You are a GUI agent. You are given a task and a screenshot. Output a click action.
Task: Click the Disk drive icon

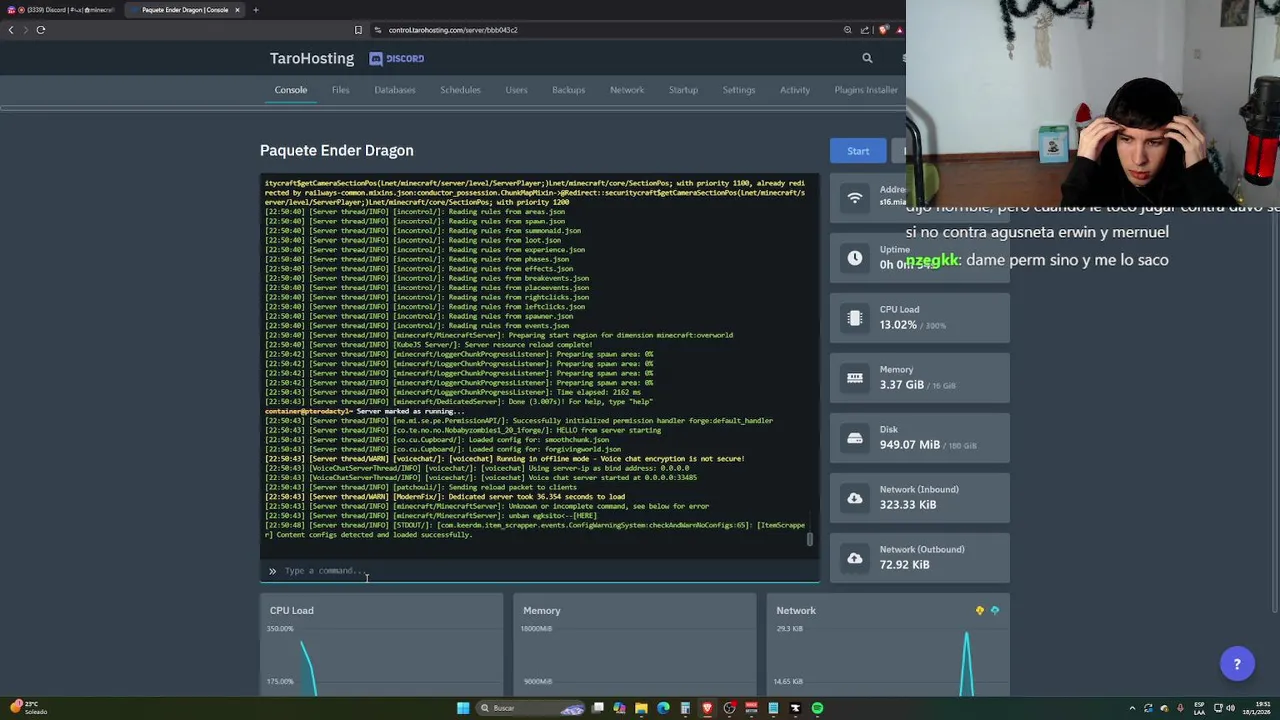(x=854, y=438)
